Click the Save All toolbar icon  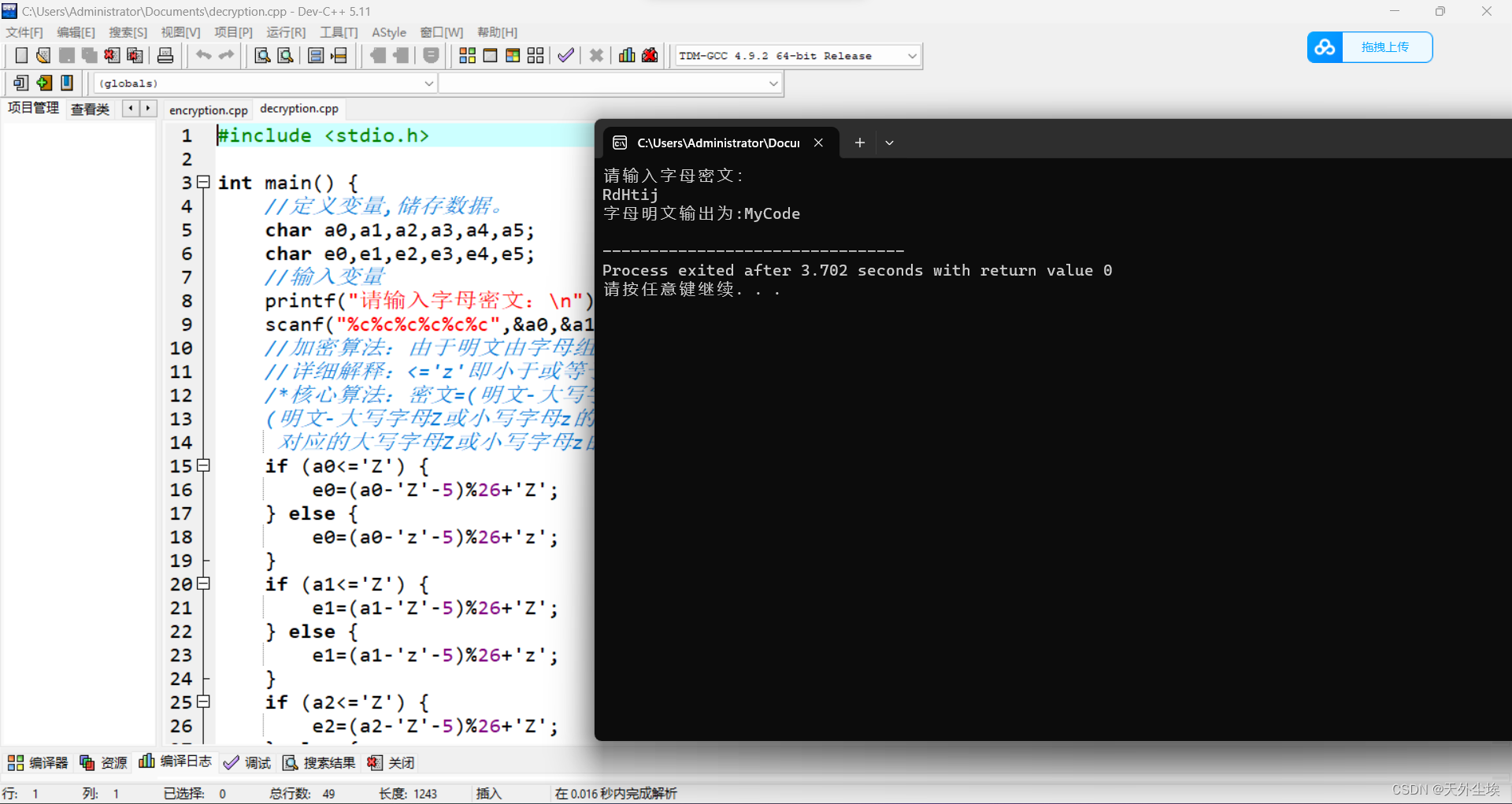[89, 55]
